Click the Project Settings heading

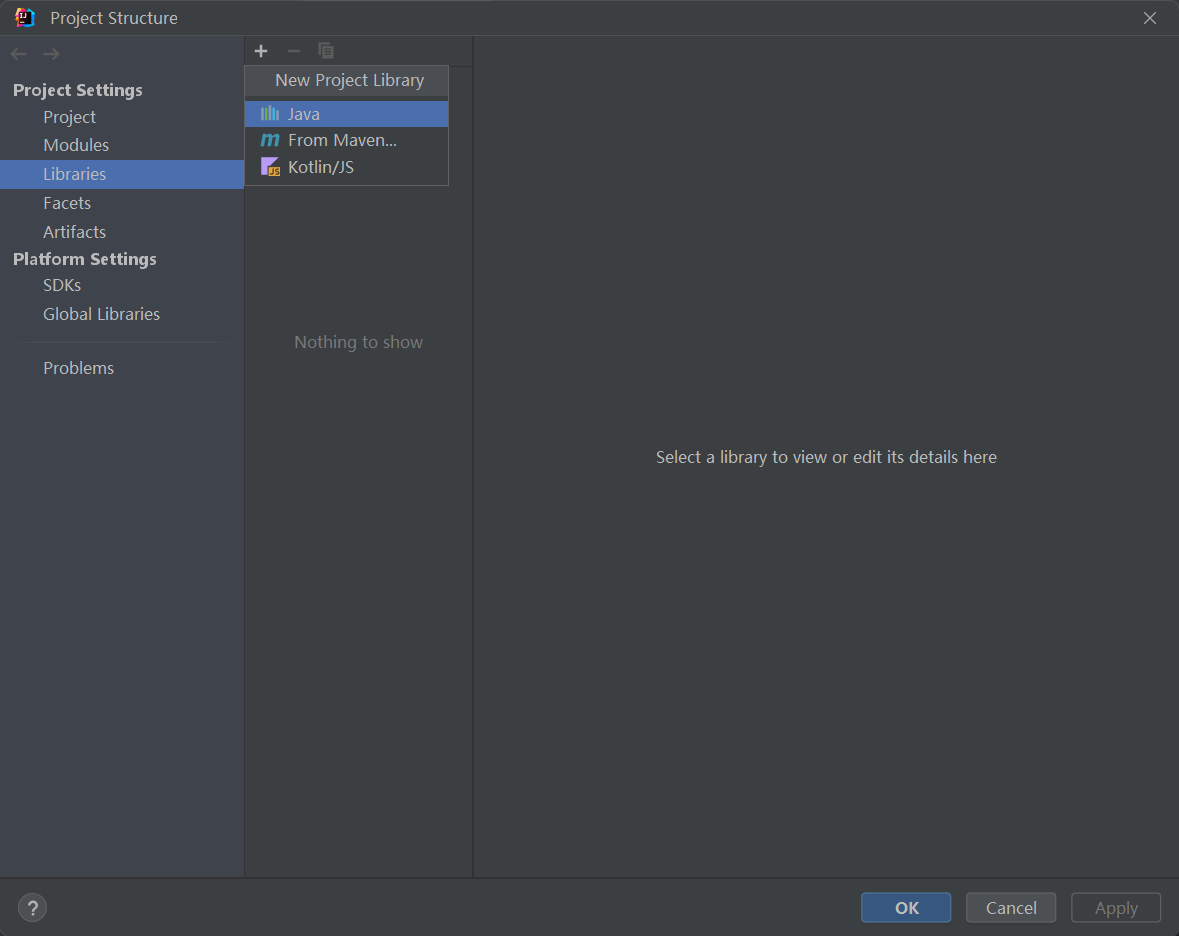[x=77, y=90]
